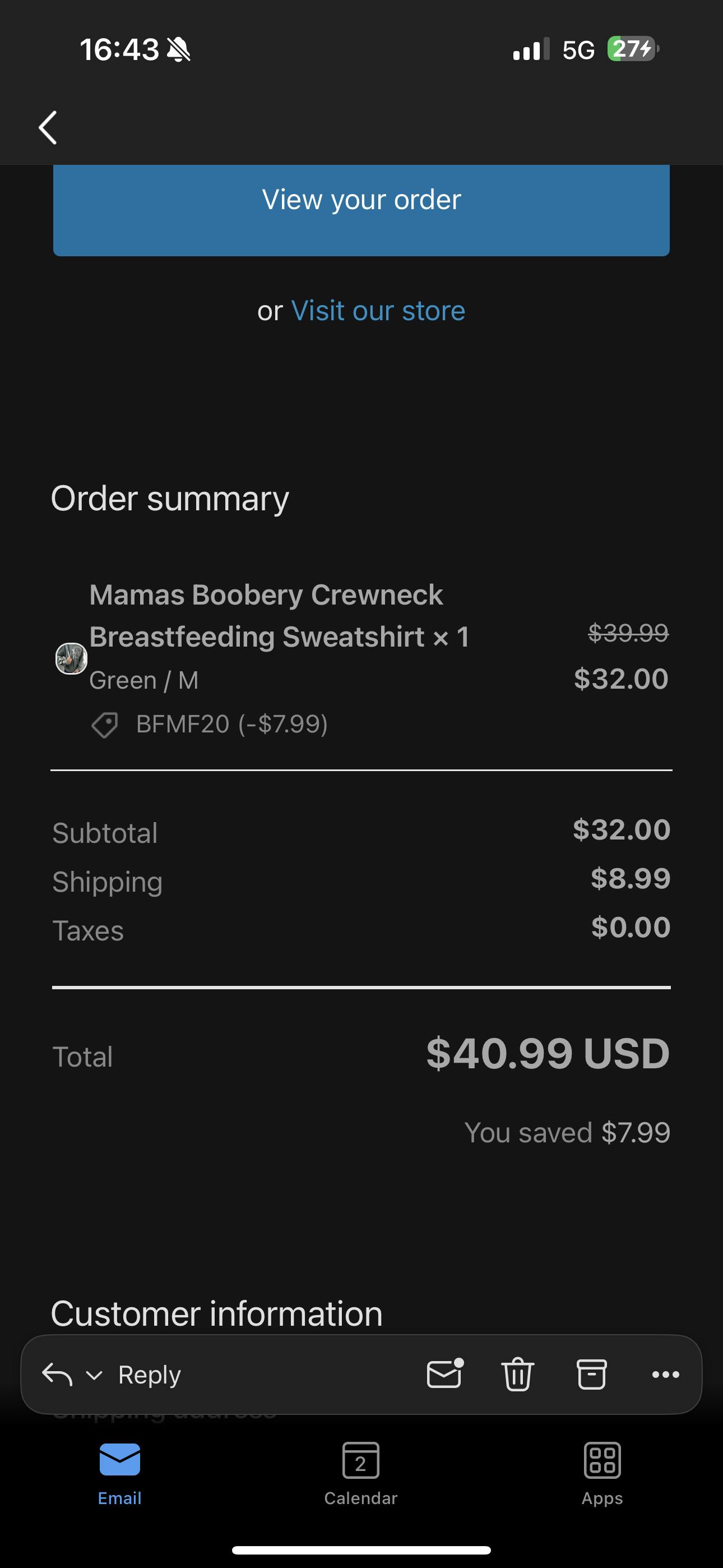Mark the email as unread
The image size is (723, 1568).
point(445,1374)
